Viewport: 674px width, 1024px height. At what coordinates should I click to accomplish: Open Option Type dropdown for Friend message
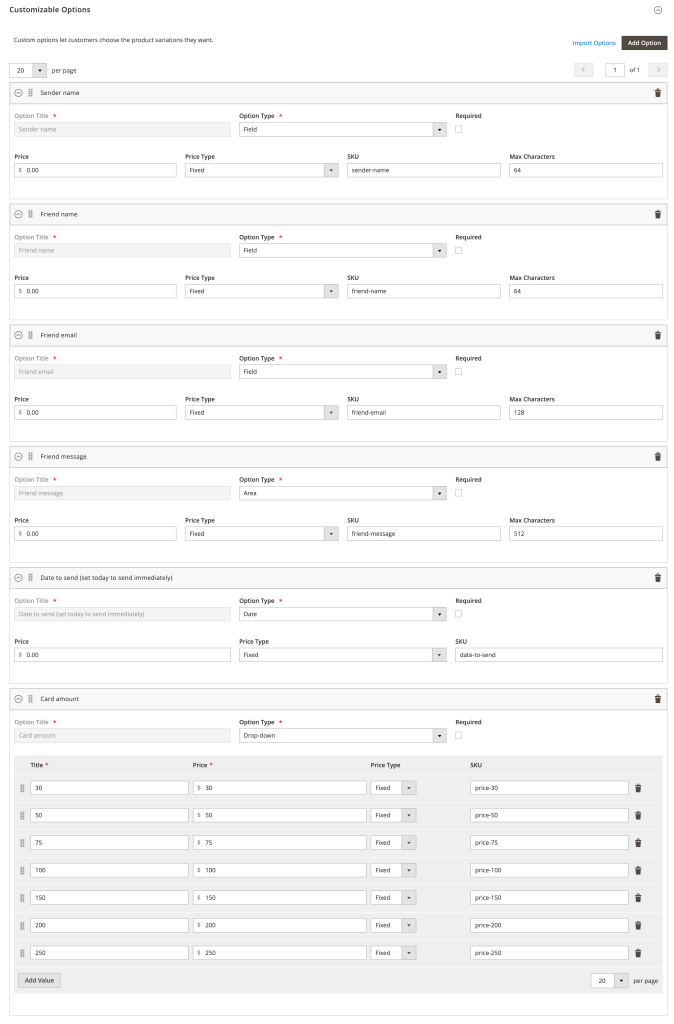(342, 493)
